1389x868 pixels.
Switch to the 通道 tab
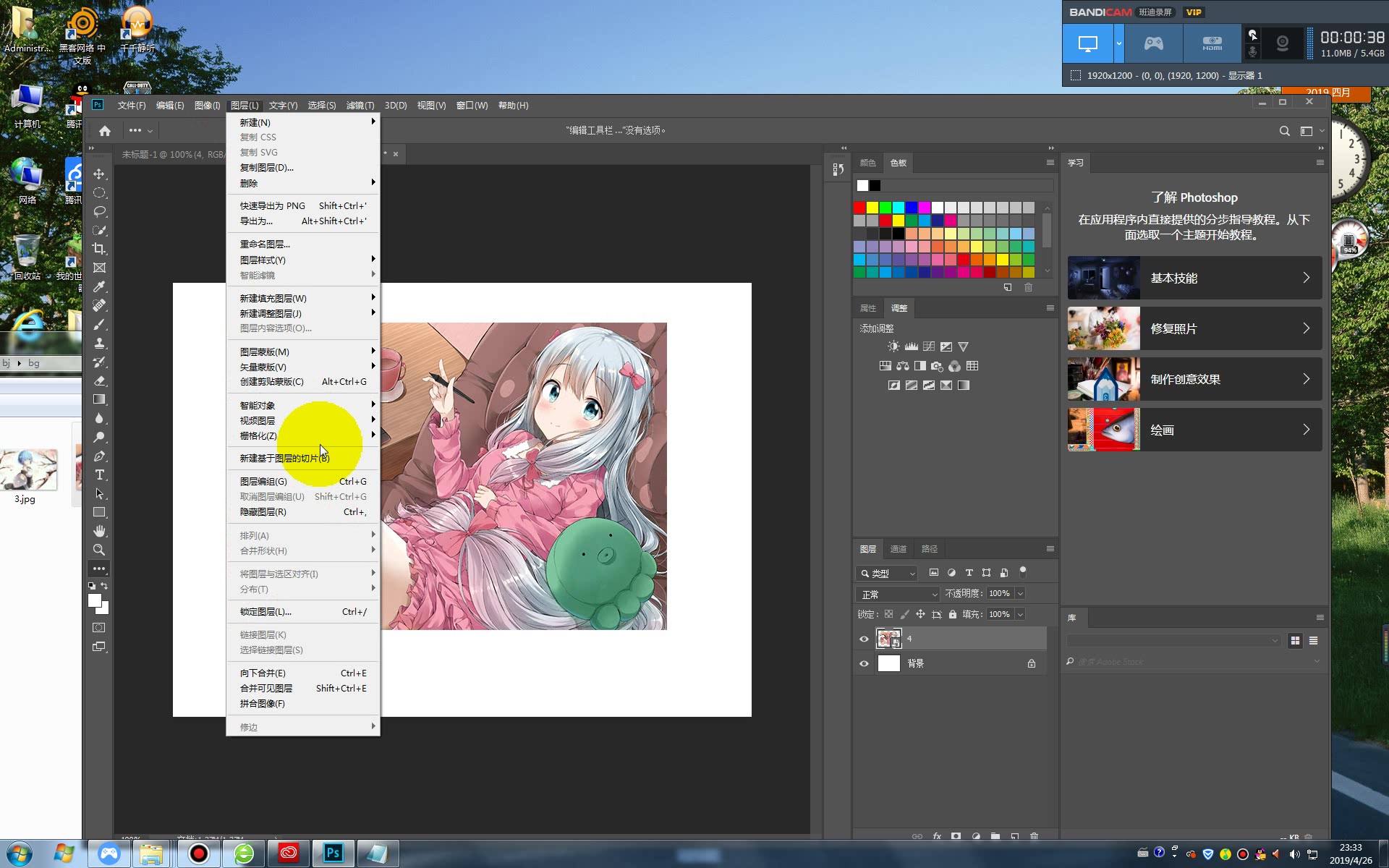tap(898, 549)
